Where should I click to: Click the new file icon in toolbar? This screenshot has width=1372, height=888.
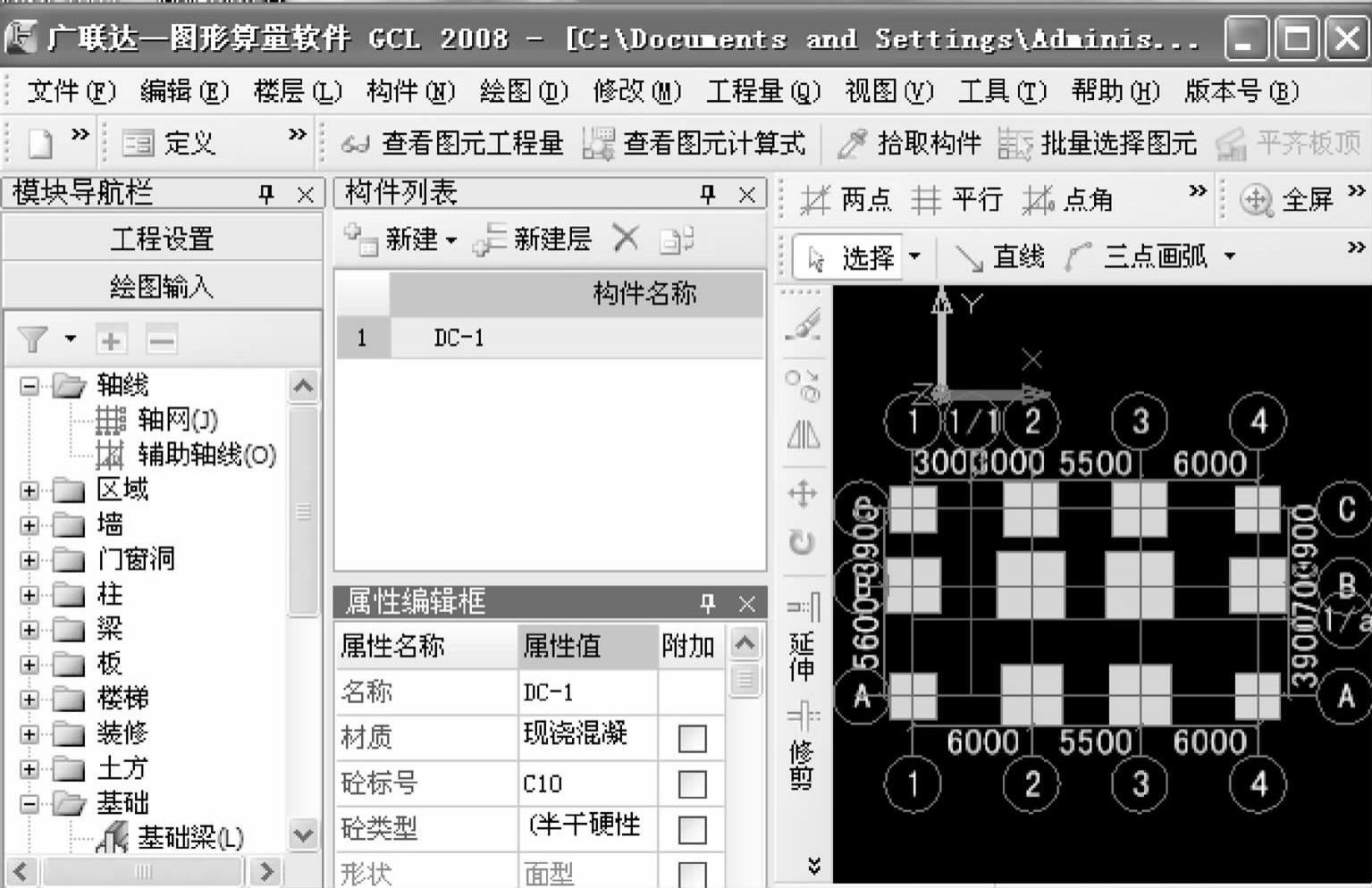pyautogui.click(x=39, y=143)
